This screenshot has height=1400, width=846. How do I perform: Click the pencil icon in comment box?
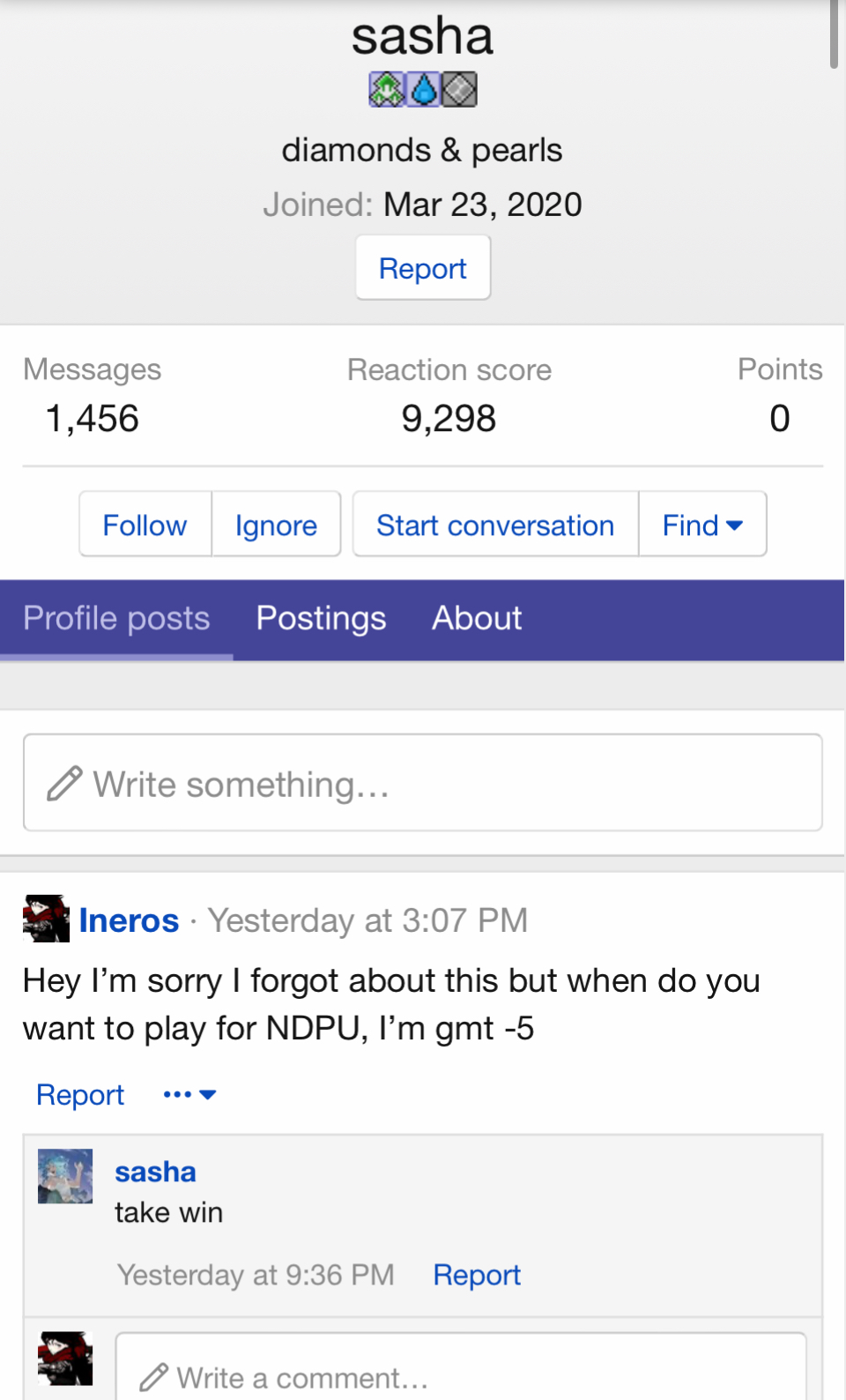click(x=154, y=1377)
